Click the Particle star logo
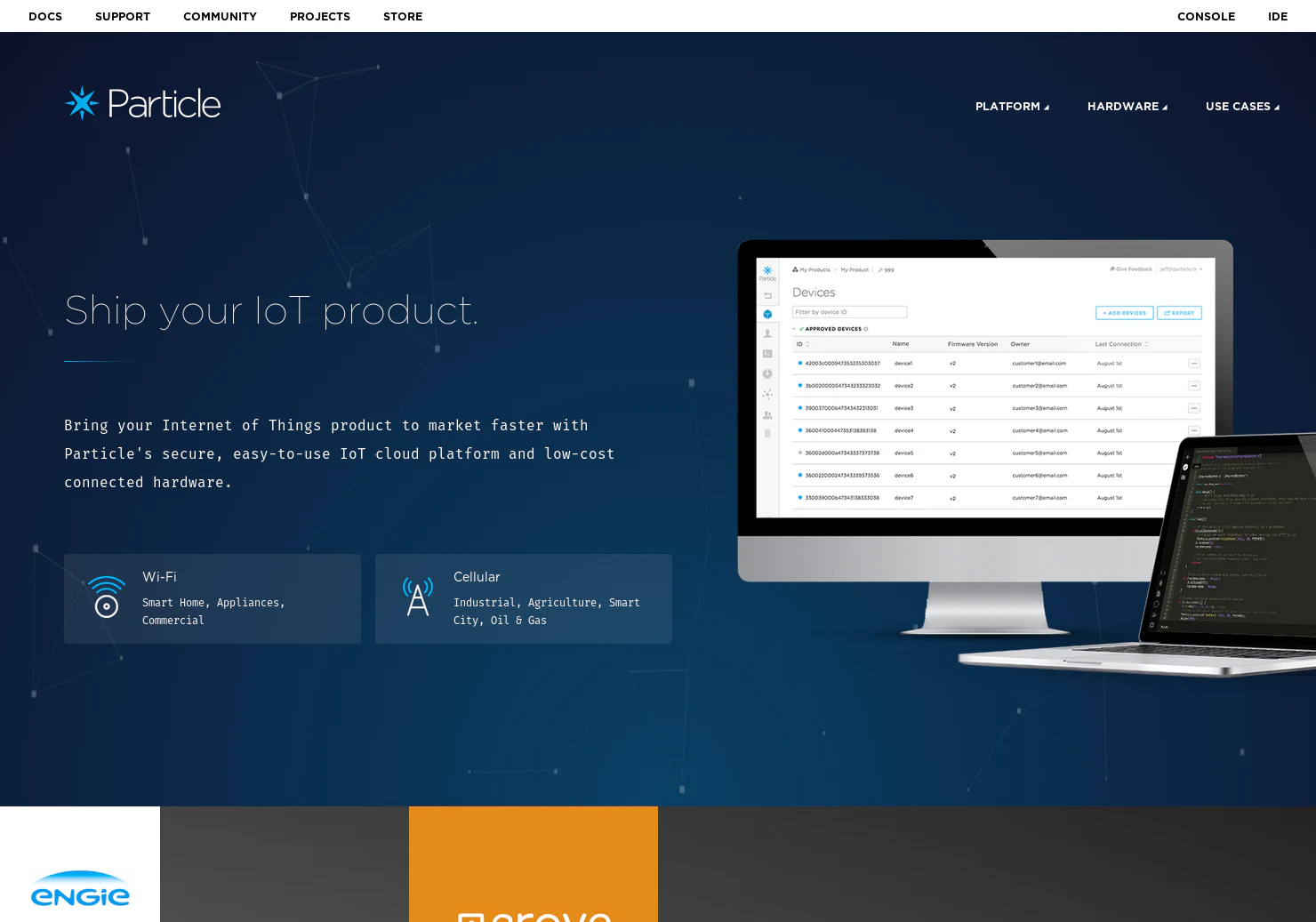Image resolution: width=1316 pixels, height=922 pixels. pyautogui.click(x=82, y=103)
